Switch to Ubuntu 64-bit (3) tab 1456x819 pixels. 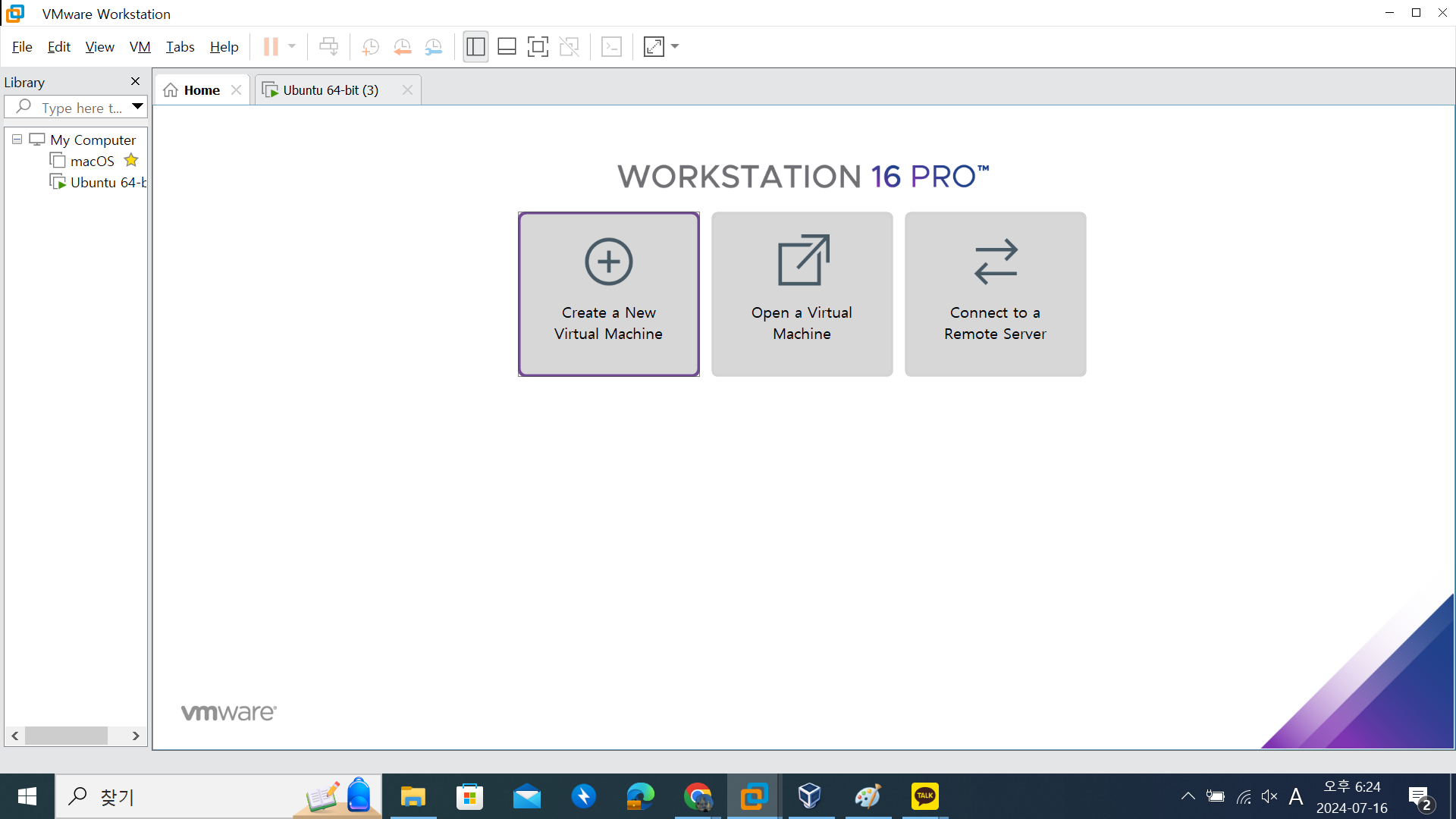coord(330,90)
